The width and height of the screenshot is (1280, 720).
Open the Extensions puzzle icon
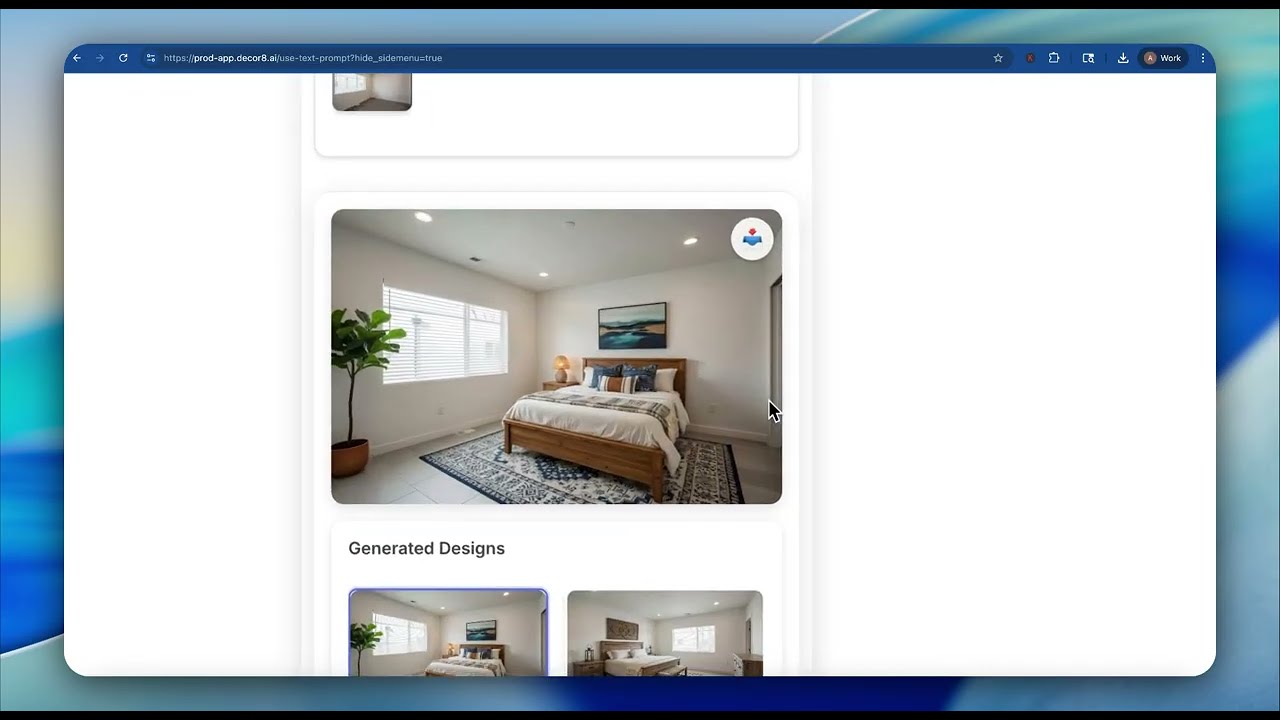(1054, 58)
